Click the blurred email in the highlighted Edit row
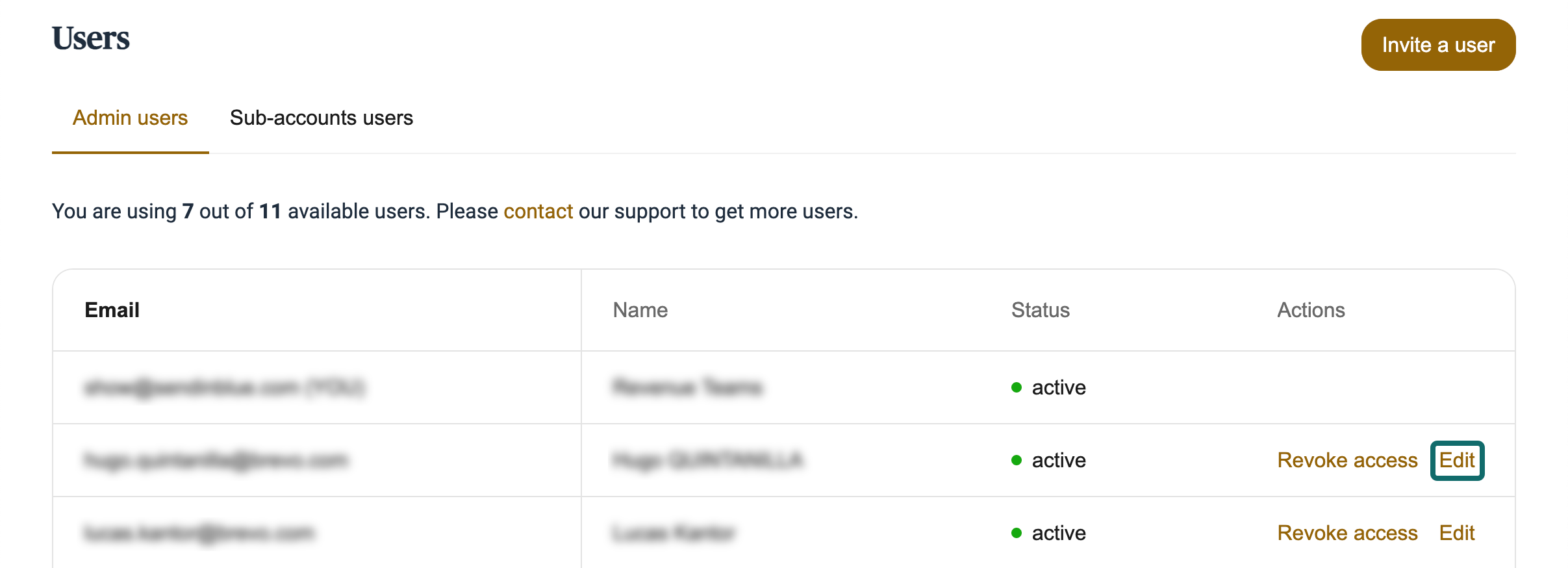Screen dimensions: 1568x568 coord(216,460)
